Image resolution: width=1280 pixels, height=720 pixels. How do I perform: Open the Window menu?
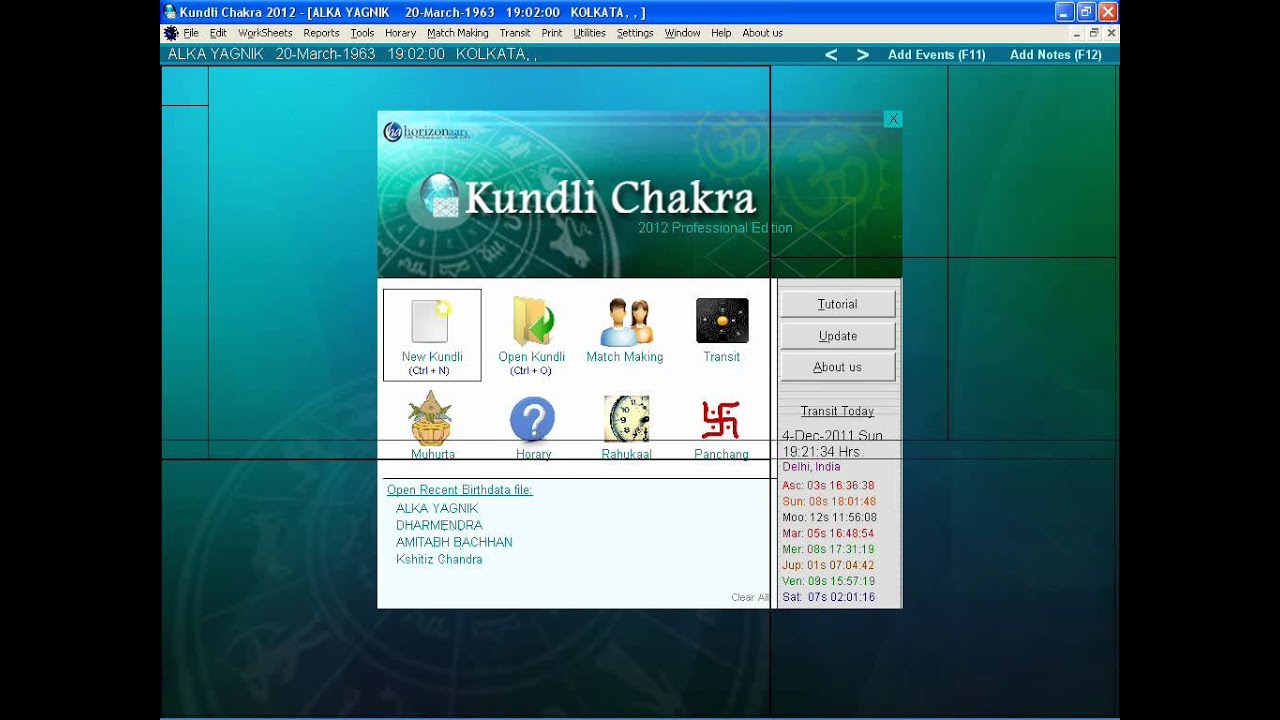pos(682,33)
